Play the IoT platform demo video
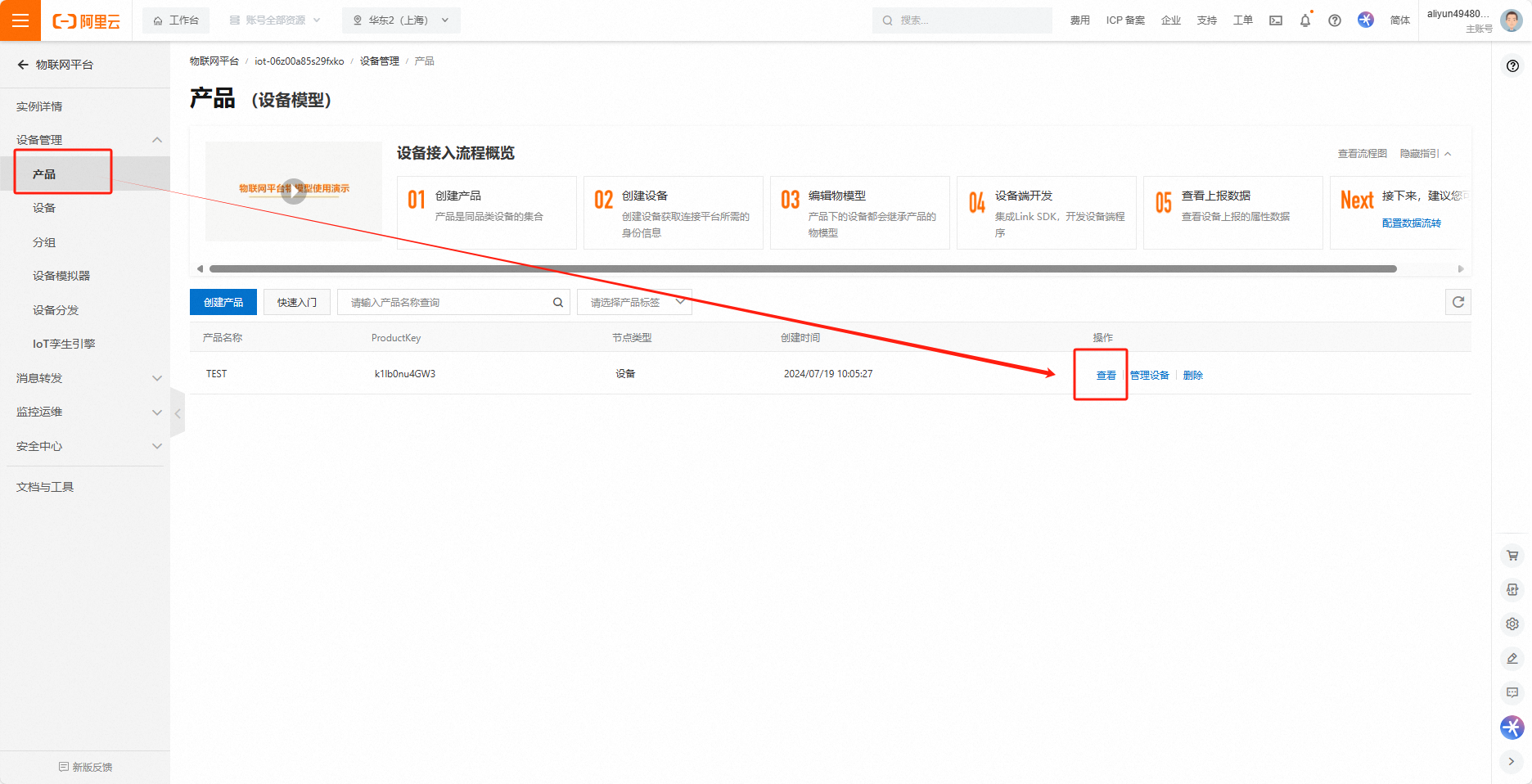 [x=294, y=191]
